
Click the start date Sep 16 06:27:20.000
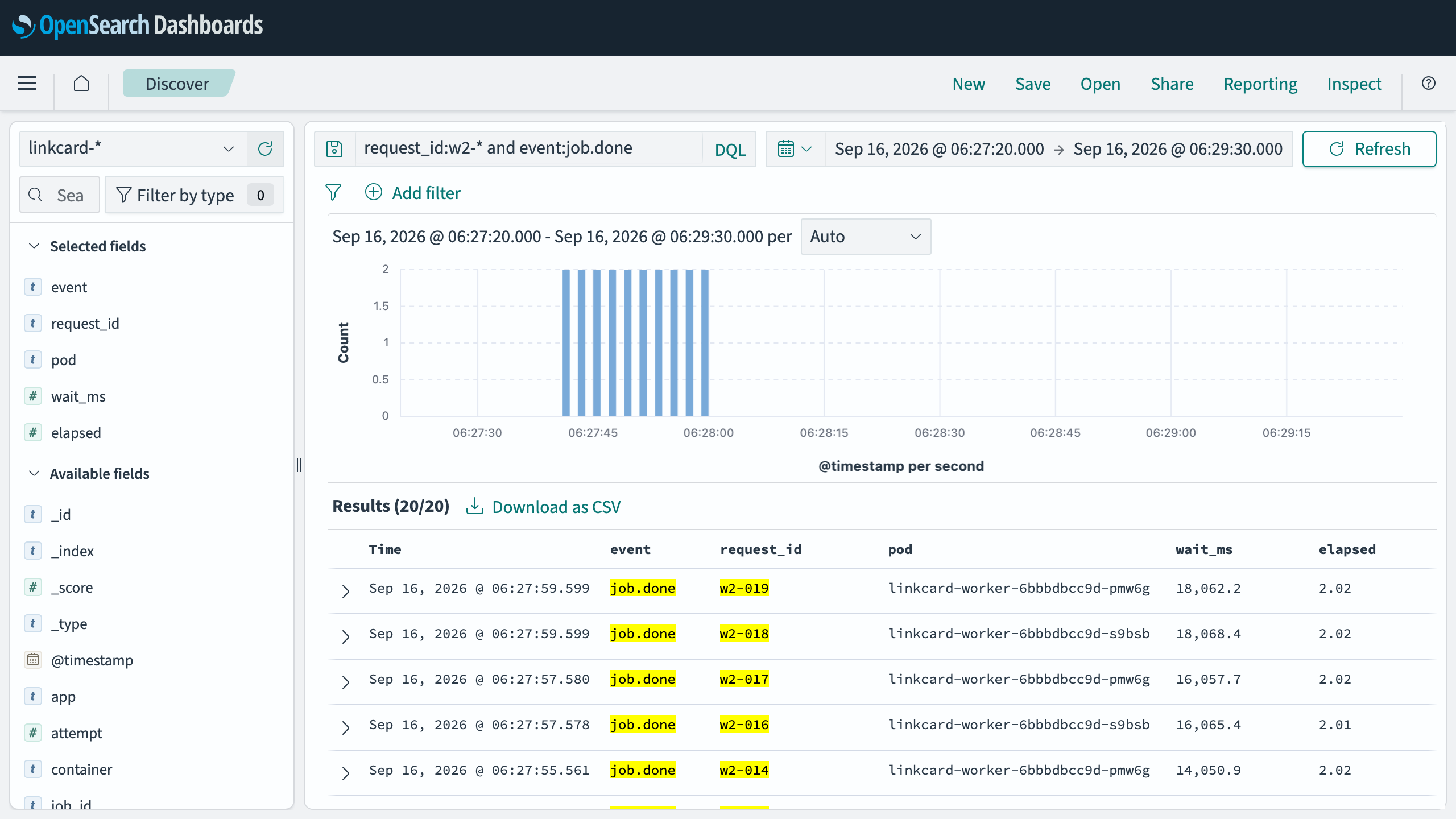pos(939,149)
